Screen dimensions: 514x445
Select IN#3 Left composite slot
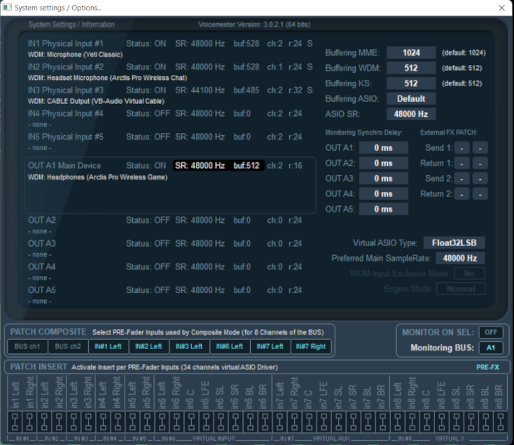[x=189, y=346]
